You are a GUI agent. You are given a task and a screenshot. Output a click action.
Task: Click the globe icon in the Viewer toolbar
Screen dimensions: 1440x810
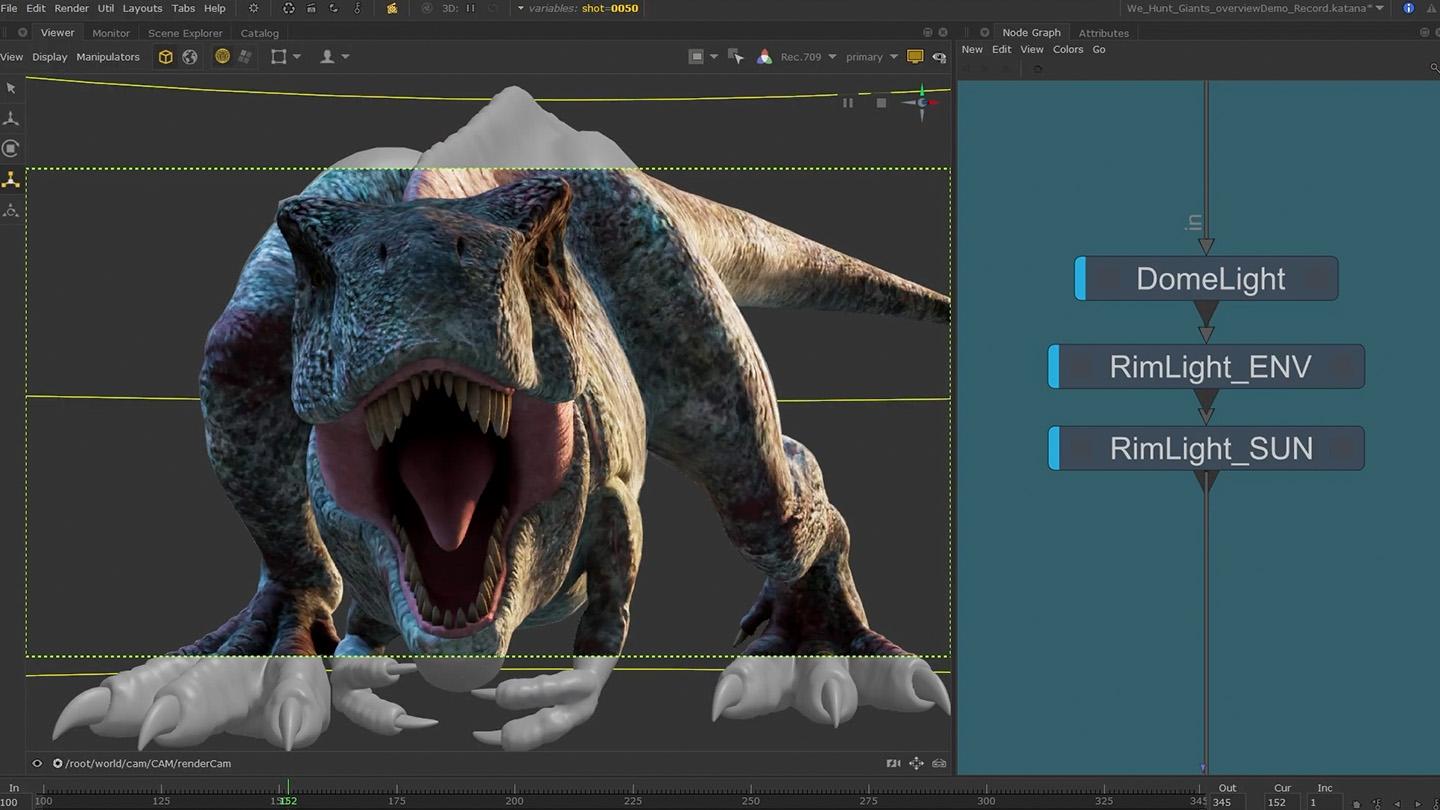tap(189, 57)
